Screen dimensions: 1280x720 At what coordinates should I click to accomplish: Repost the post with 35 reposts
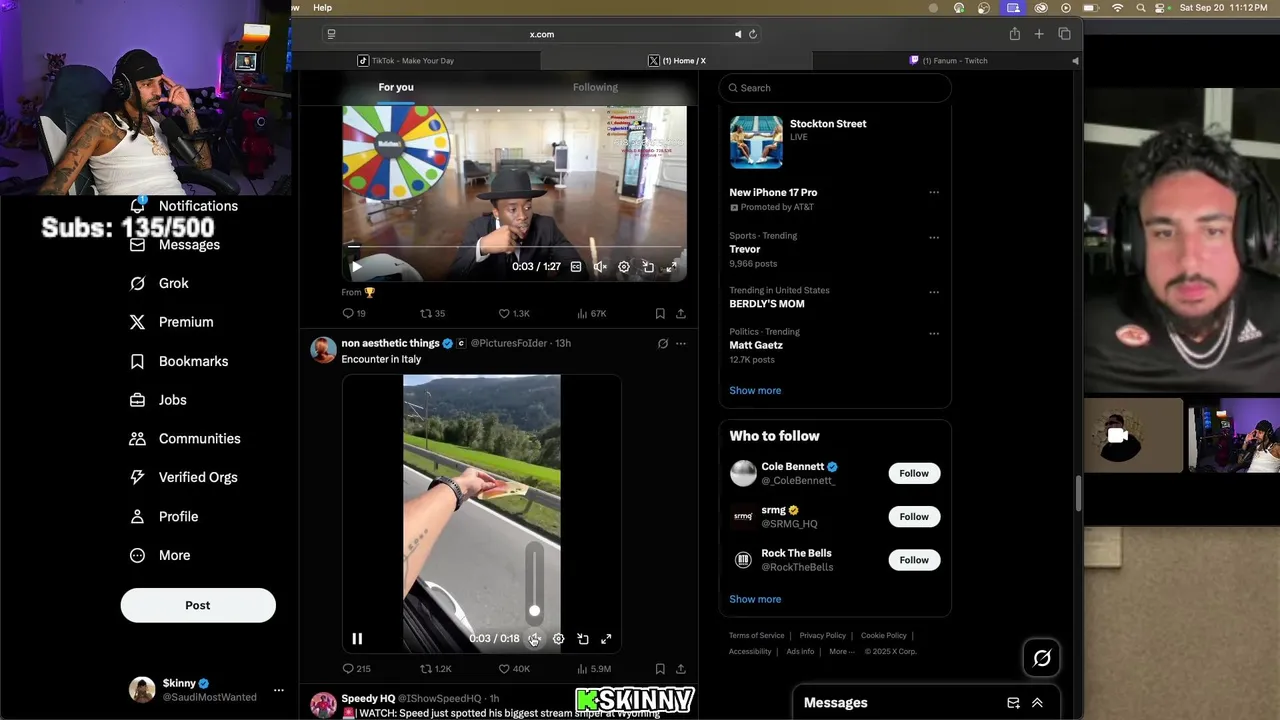tap(432, 313)
